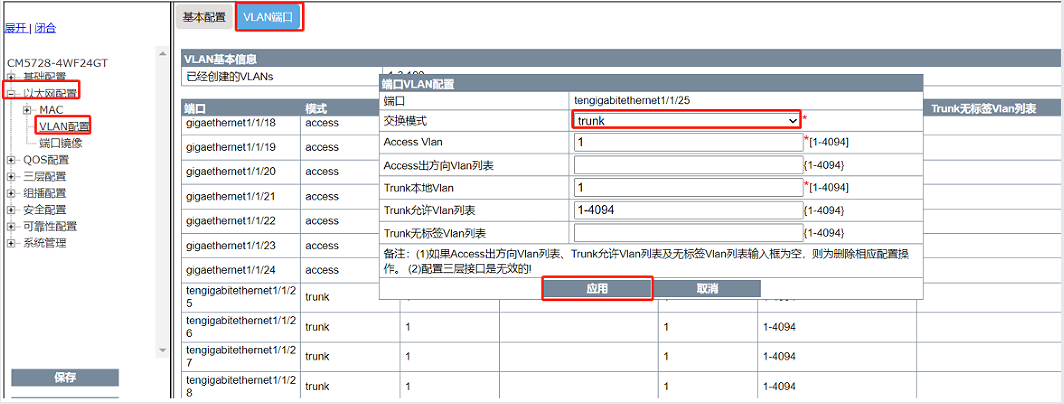The image size is (1064, 404).
Task: Expand the 系统管理 plus icon
Action: (11, 243)
